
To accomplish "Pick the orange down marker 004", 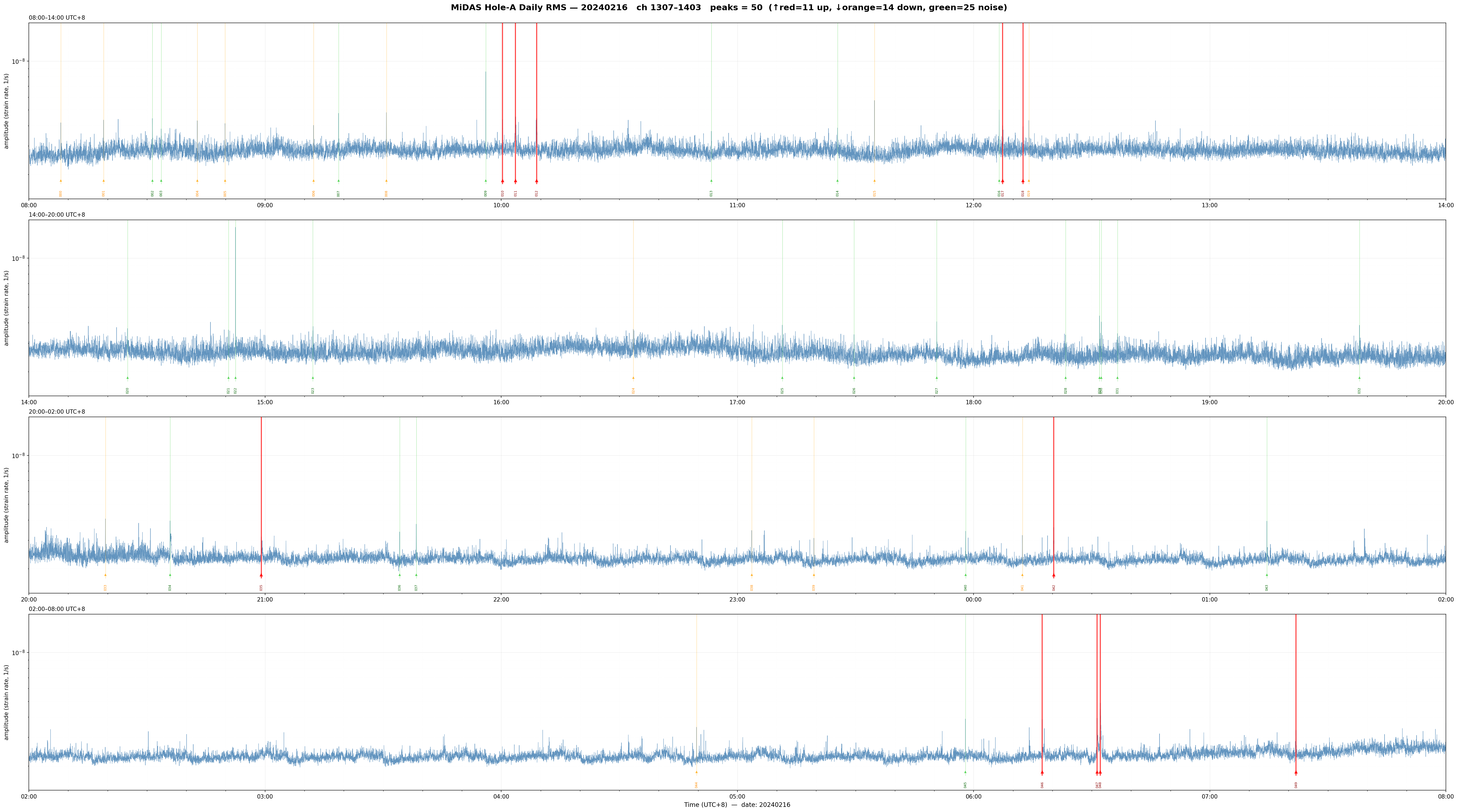I will 198,181.
